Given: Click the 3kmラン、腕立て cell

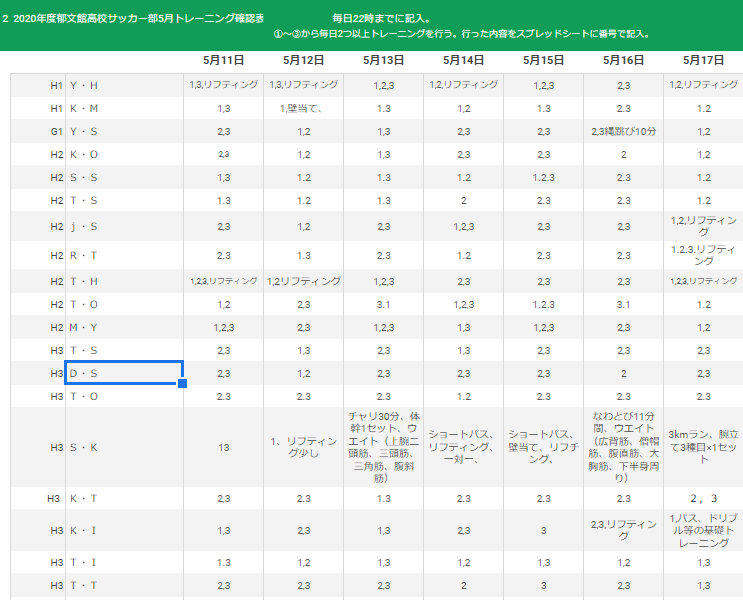Looking at the screenshot, I should click(x=703, y=447).
